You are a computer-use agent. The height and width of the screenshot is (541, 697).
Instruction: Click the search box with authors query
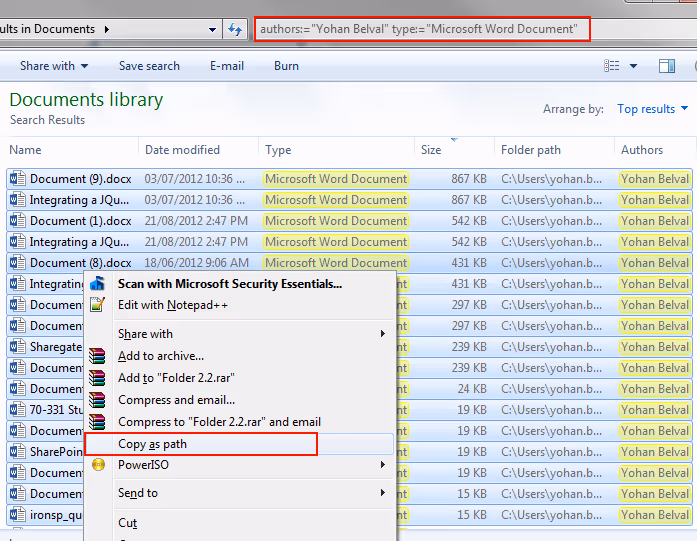(x=422, y=29)
